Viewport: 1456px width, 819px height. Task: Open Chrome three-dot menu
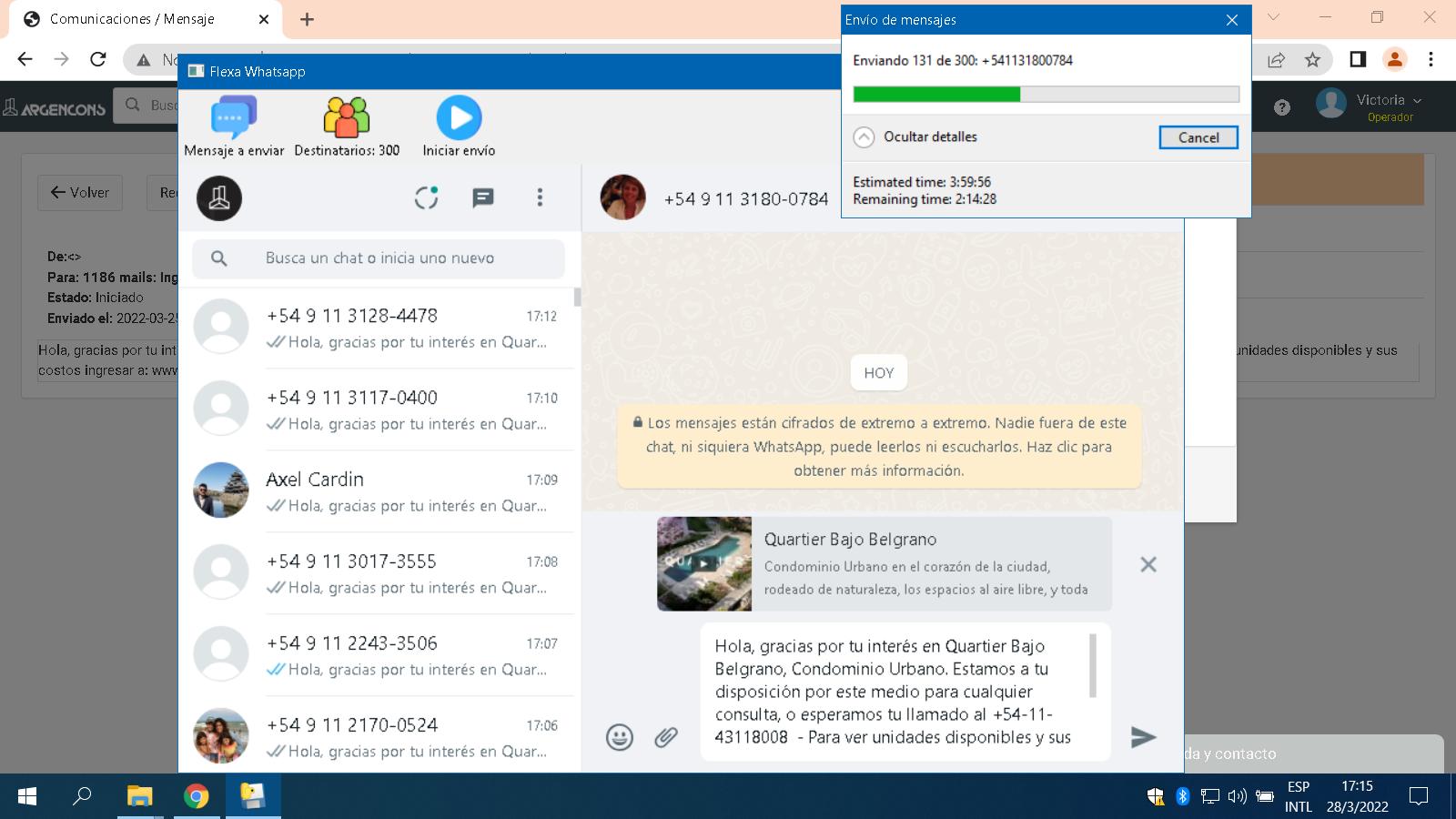[x=1431, y=59]
